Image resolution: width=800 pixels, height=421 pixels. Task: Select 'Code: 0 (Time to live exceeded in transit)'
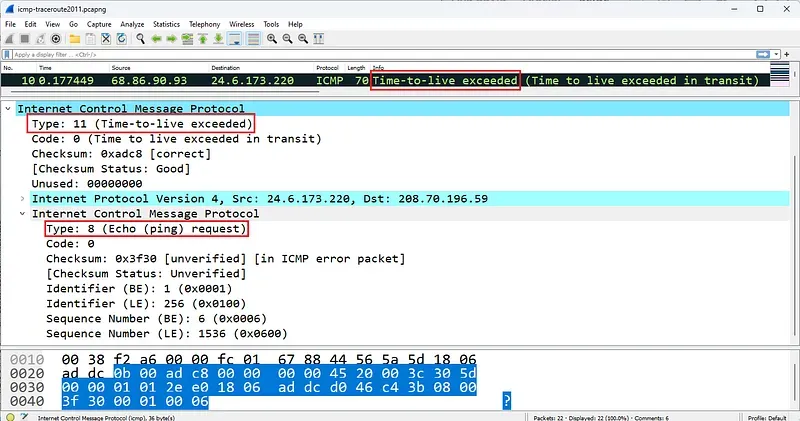point(177,139)
